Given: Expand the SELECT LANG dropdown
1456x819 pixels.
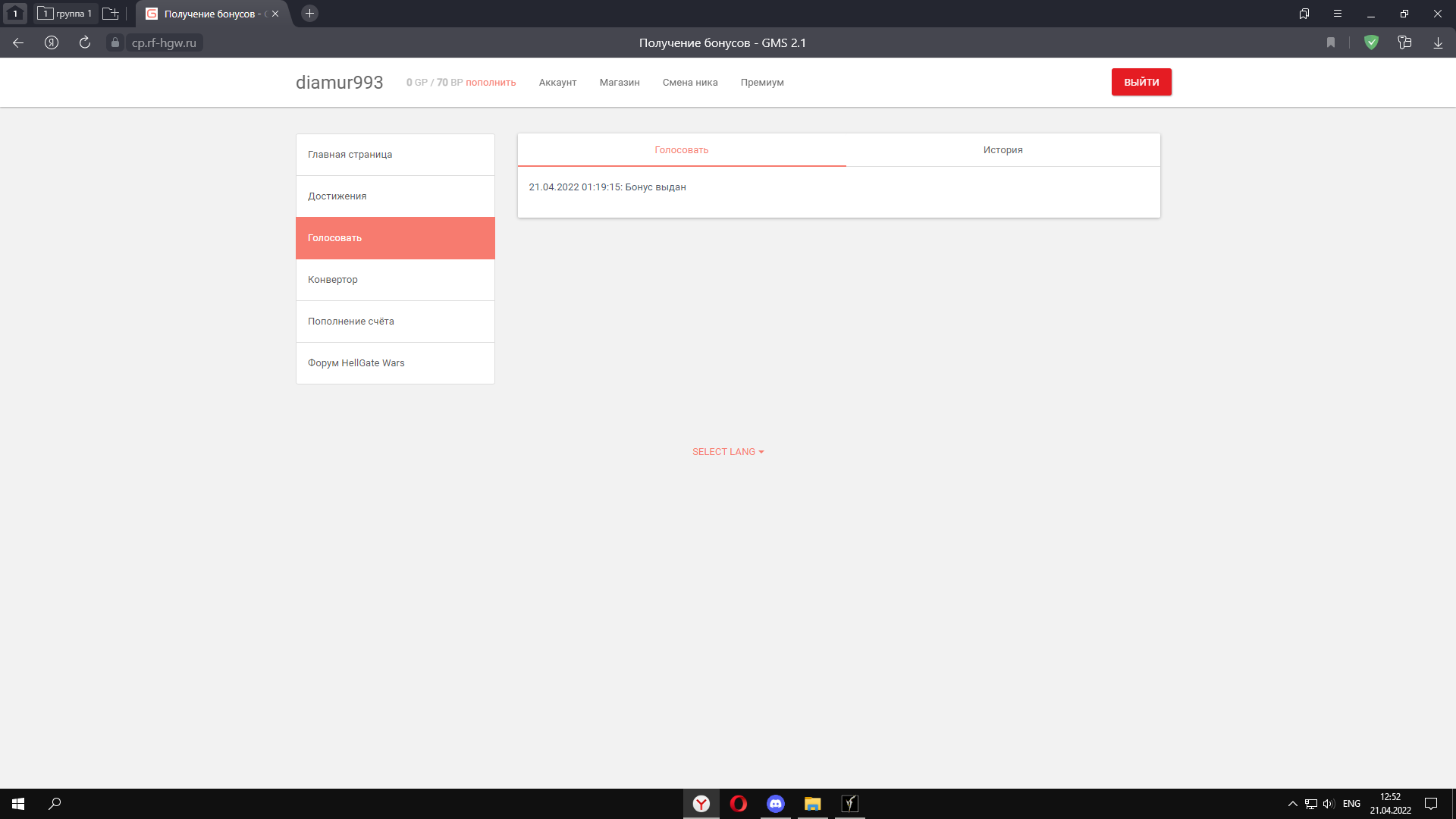Looking at the screenshot, I should click(728, 452).
